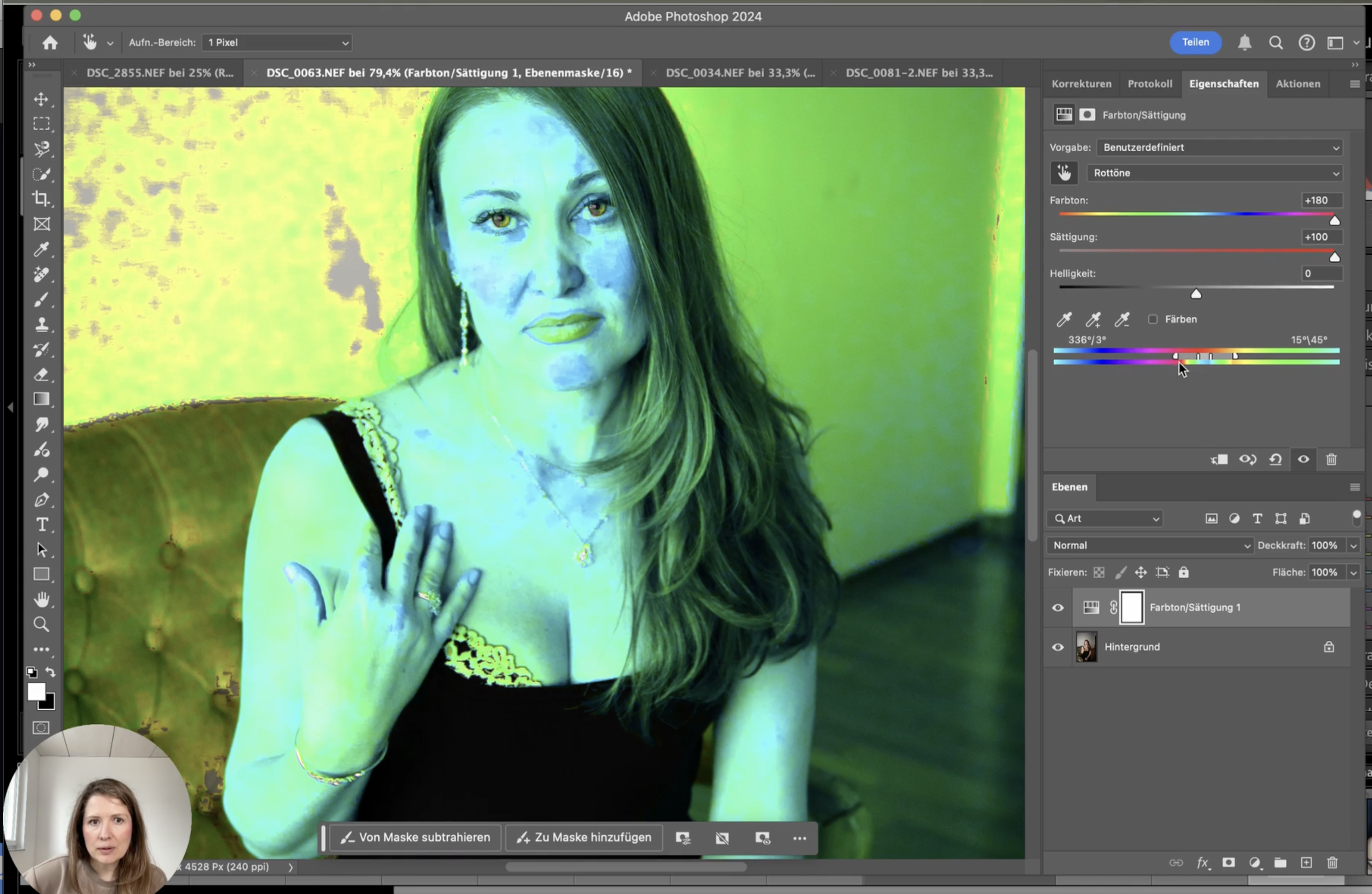Click the reset adjustment defaults icon
This screenshot has width=1372, height=894.
click(1275, 460)
